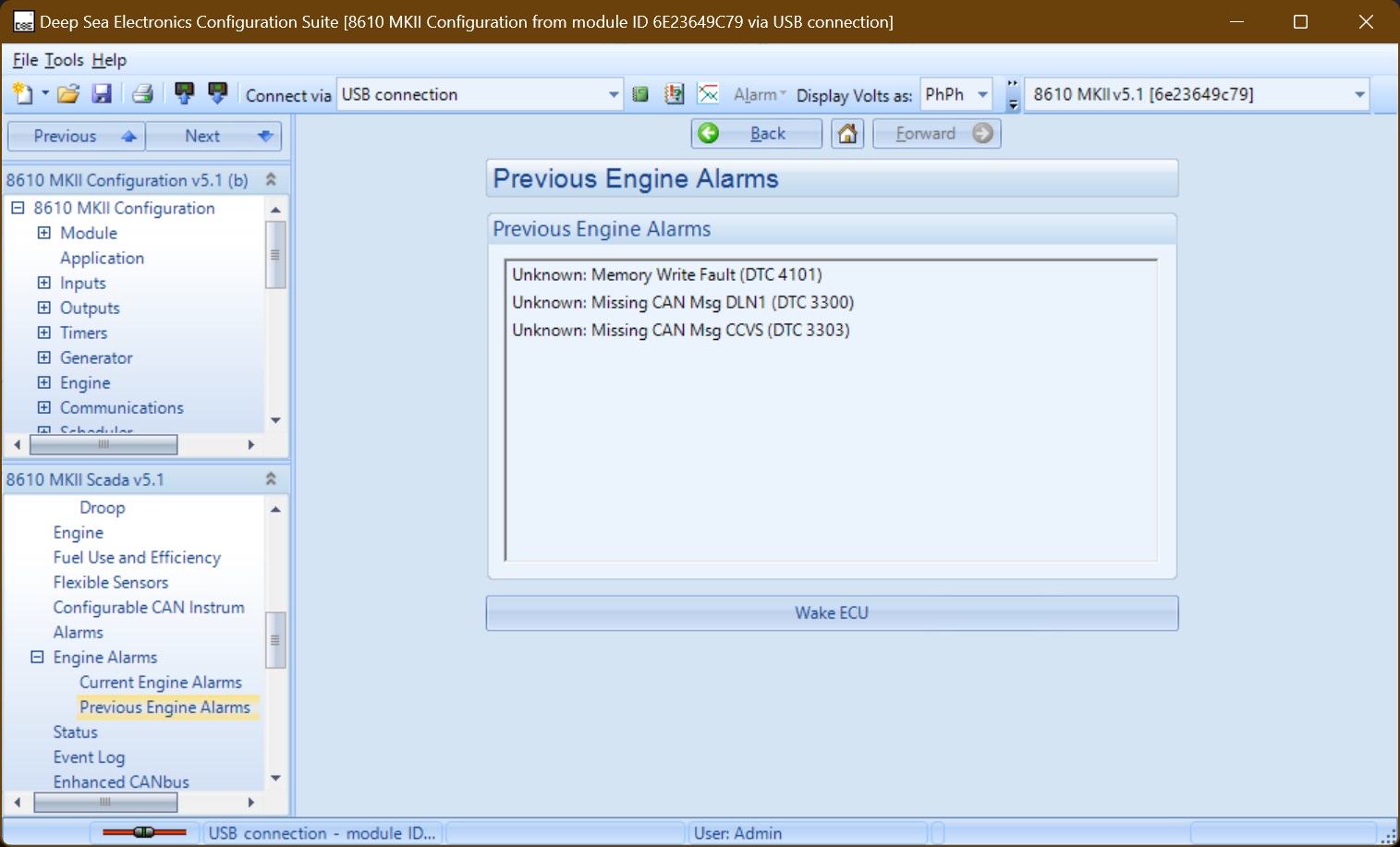Image resolution: width=1400 pixels, height=847 pixels.
Task: Select Droop in the Scada tree
Action: 102,507
